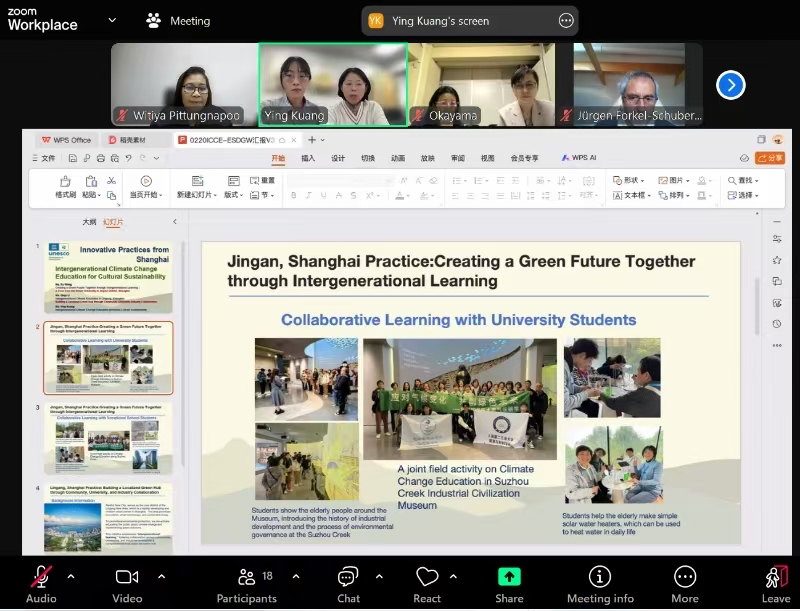Image resolution: width=800 pixels, height=611 pixels.
Task: Click the slide panel vertical scrollbar
Action: pyautogui.click(x=182, y=350)
